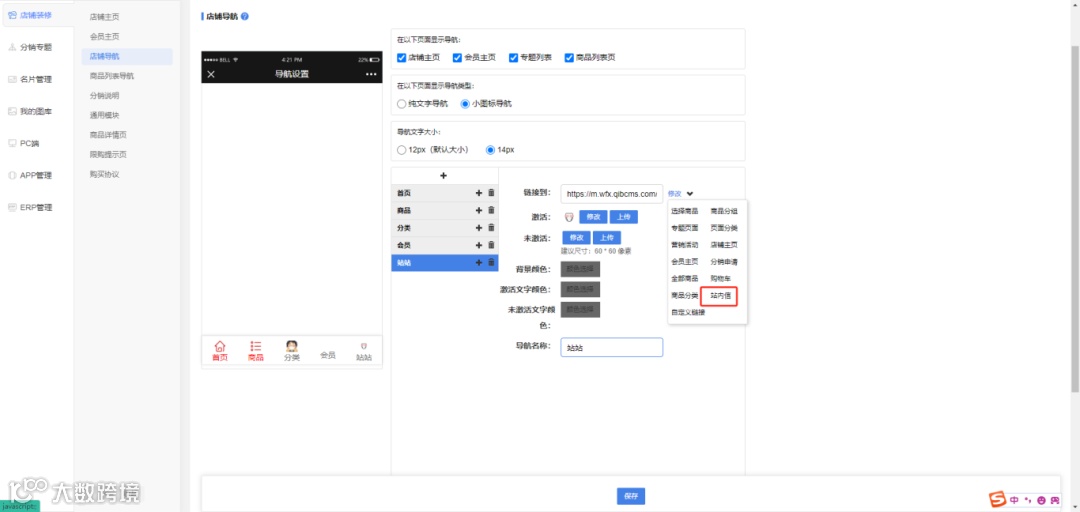Click the plus icon on the 商品 row
This screenshot has width=1080, height=512.
(479, 210)
